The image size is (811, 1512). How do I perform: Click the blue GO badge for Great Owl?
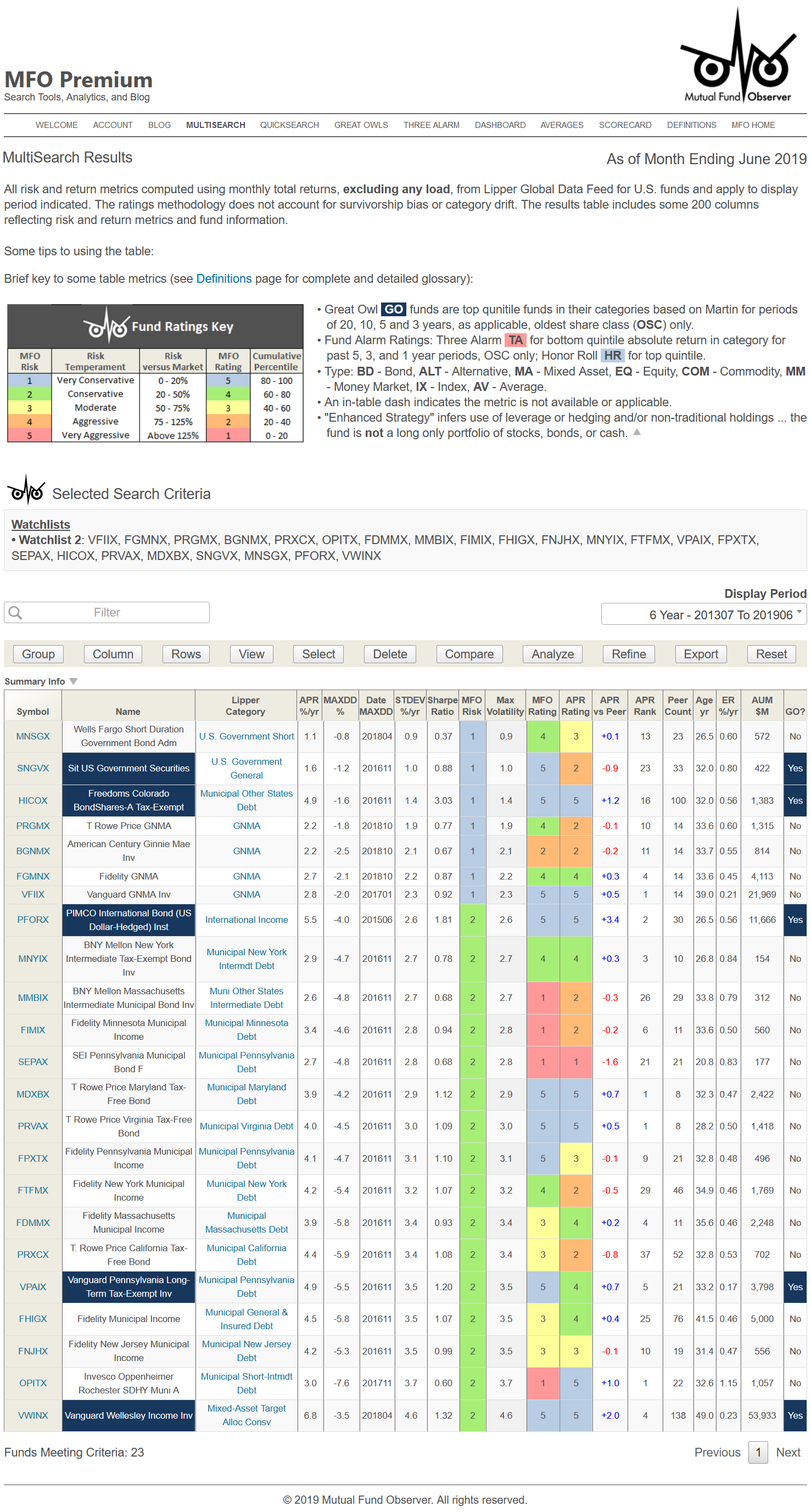click(x=393, y=309)
